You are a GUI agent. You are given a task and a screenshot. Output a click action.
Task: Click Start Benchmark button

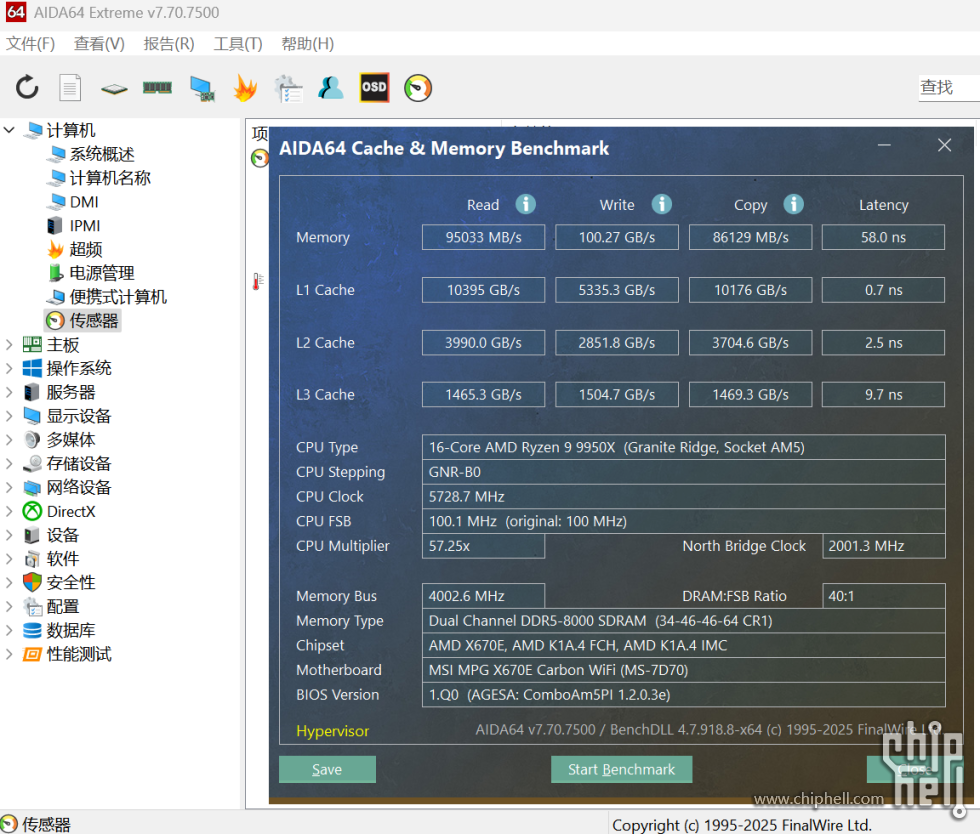pos(621,769)
